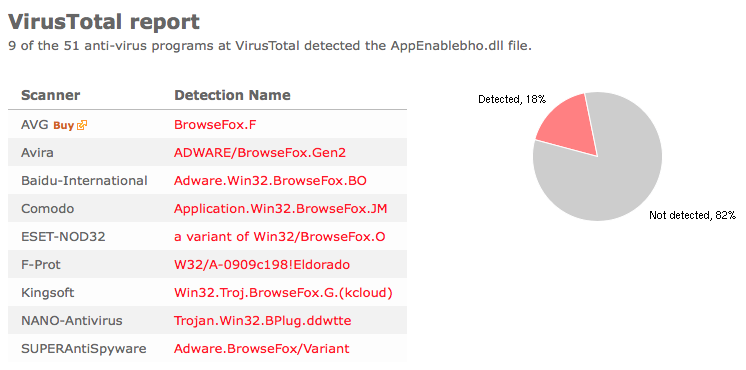The width and height of the screenshot is (746, 370).
Task: Click Win32.Troj.BrowseFox.G.(kcloud) detection name
Action: click(x=283, y=293)
